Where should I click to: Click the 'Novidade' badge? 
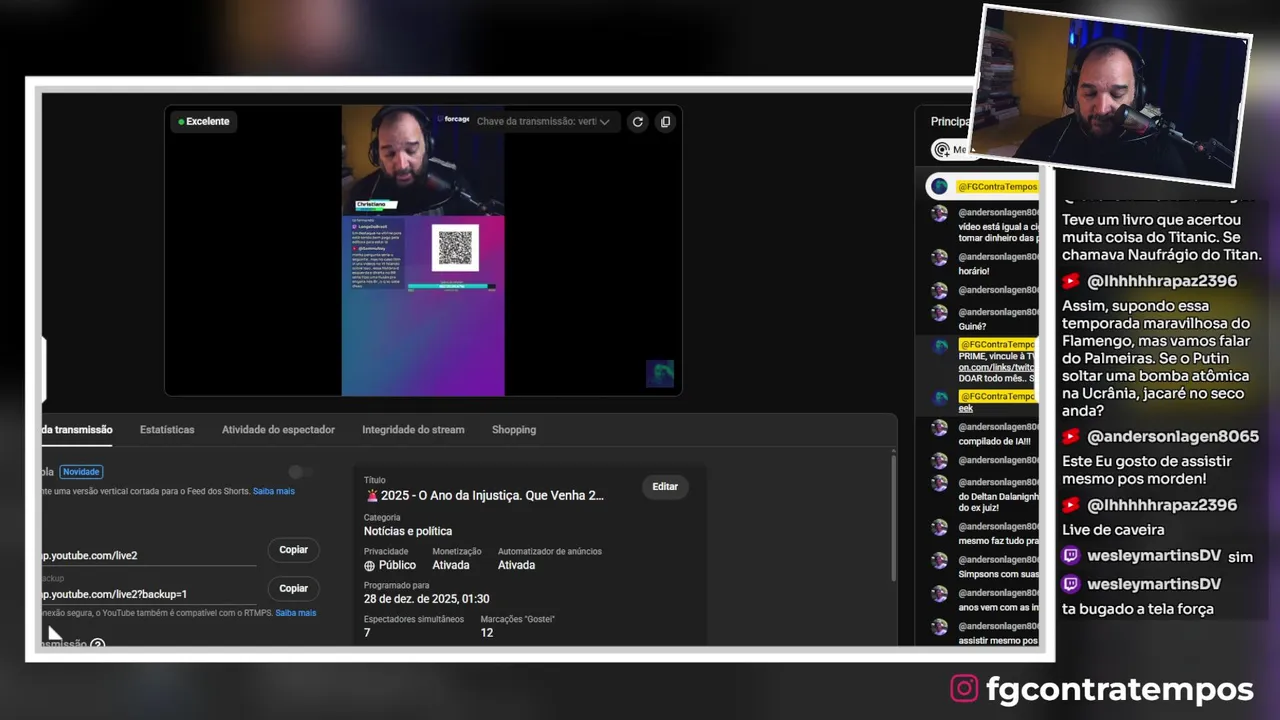[x=81, y=472]
